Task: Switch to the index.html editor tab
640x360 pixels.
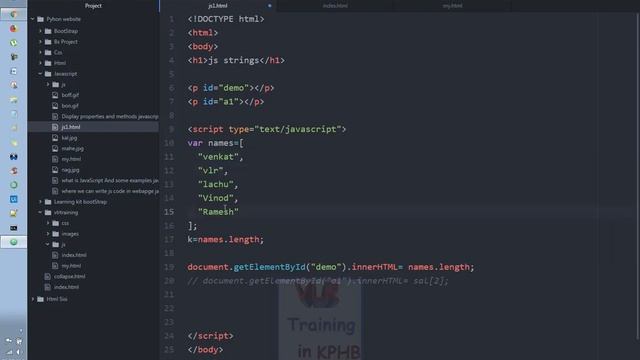Action: [335, 6]
